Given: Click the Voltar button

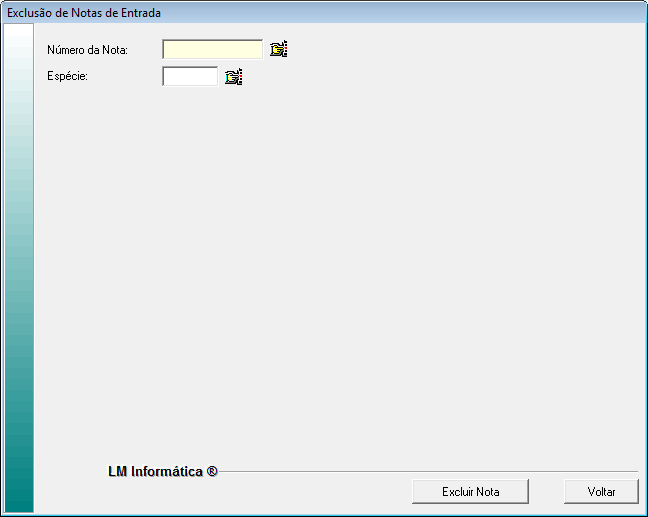Looking at the screenshot, I should coord(601,492).
